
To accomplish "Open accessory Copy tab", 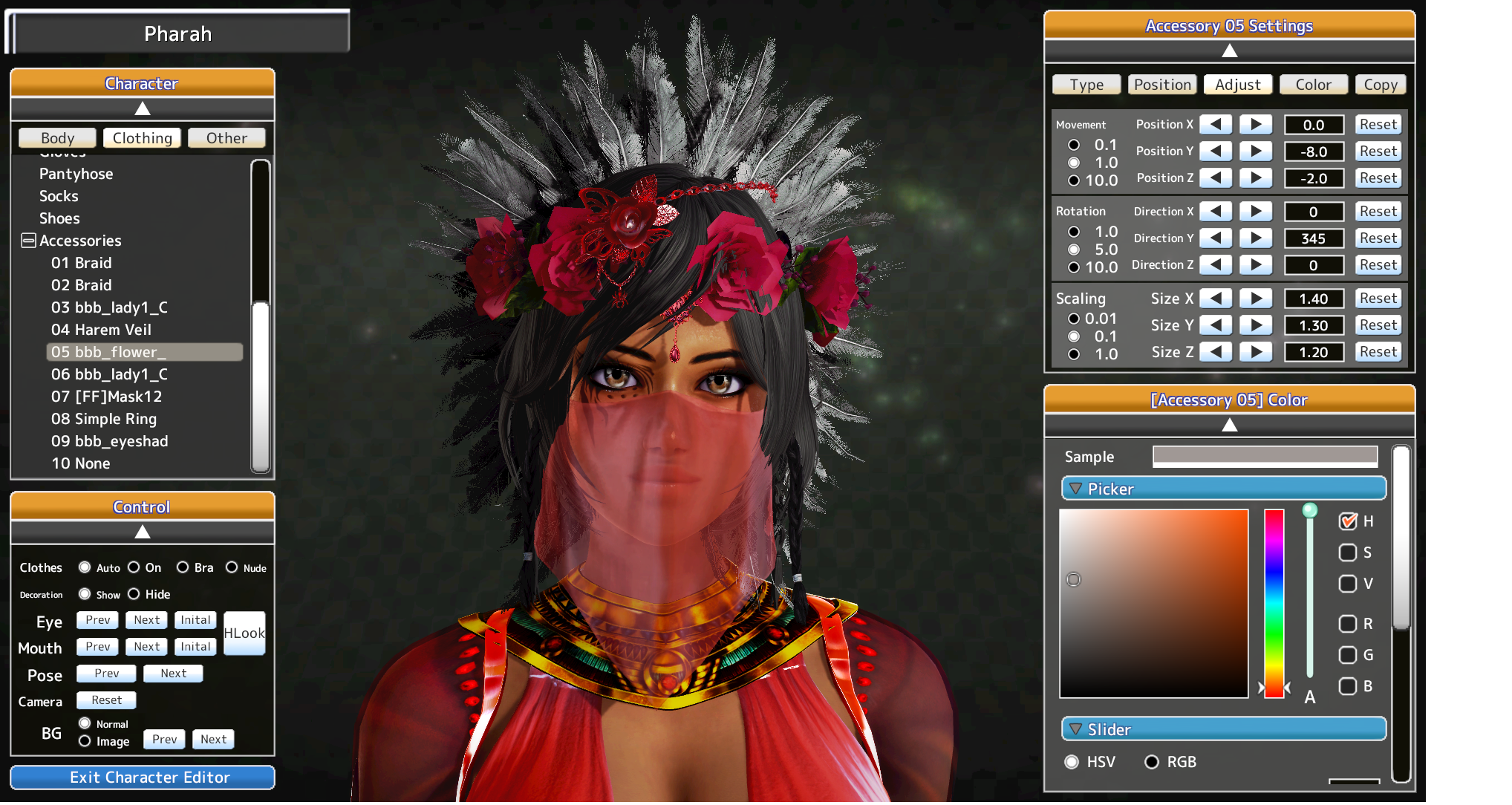I will tap(1381, 85).
